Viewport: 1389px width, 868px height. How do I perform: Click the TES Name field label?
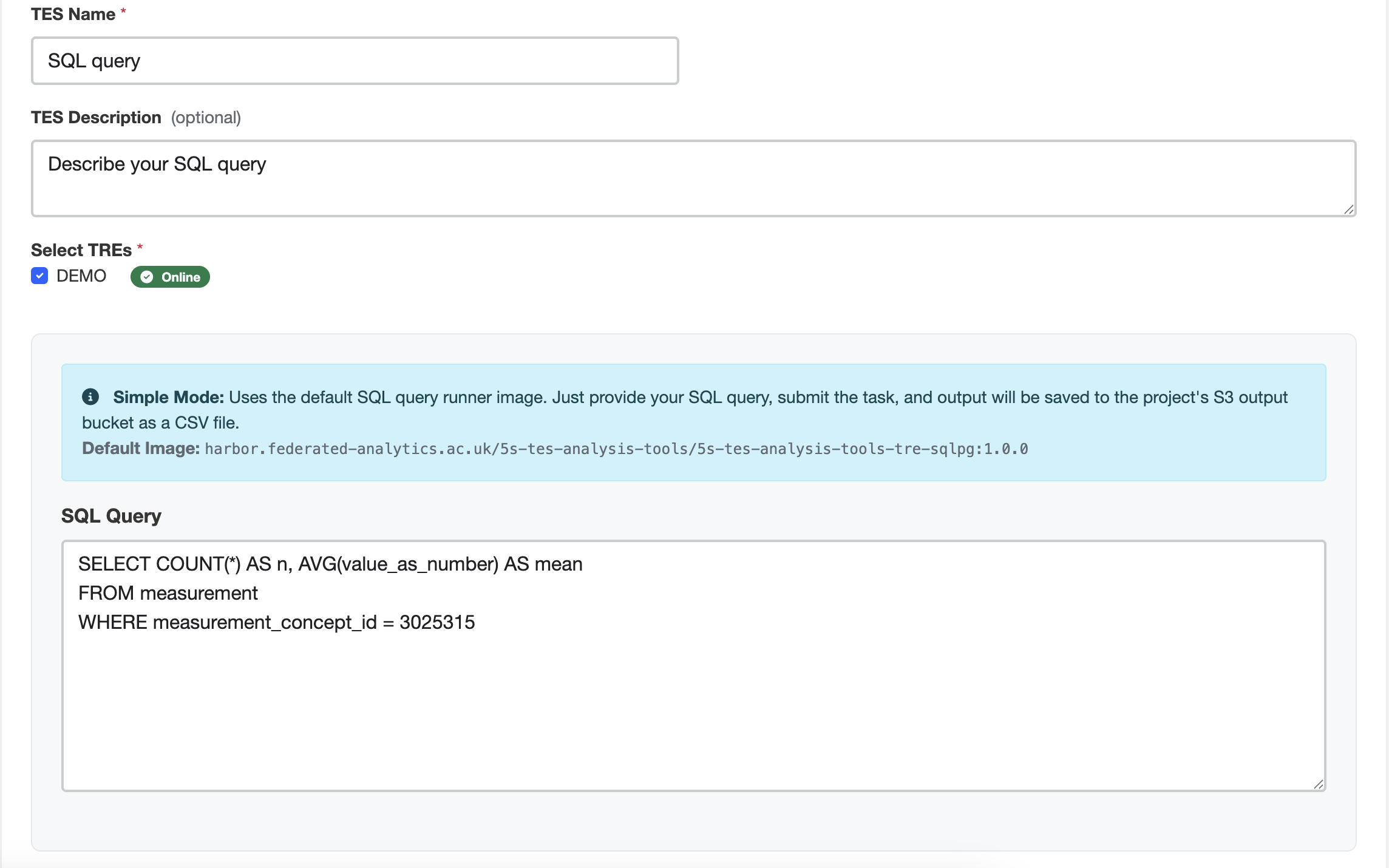click(x=73, y=14)
